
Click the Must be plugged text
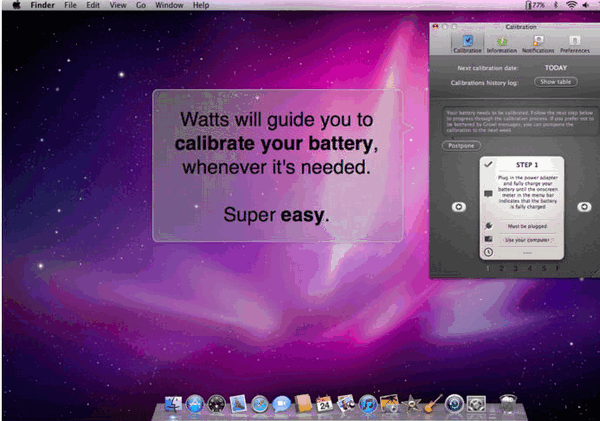click(527, 226)
